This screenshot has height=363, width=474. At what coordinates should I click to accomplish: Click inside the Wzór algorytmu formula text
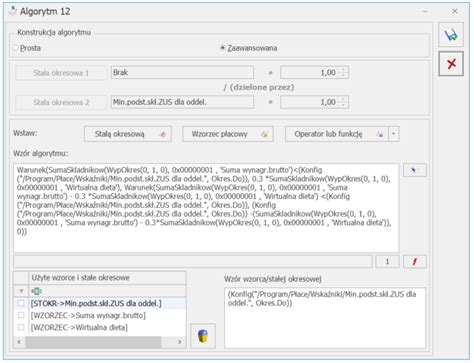pos(206,208)
